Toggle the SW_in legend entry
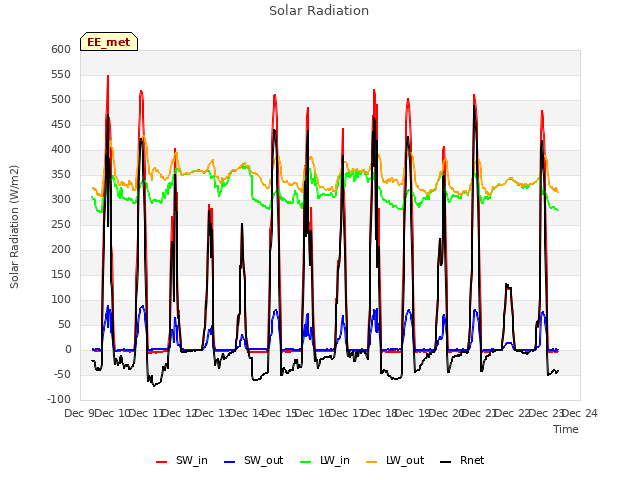The width and height of the screenshot is (640, 480). pos(182,460)
